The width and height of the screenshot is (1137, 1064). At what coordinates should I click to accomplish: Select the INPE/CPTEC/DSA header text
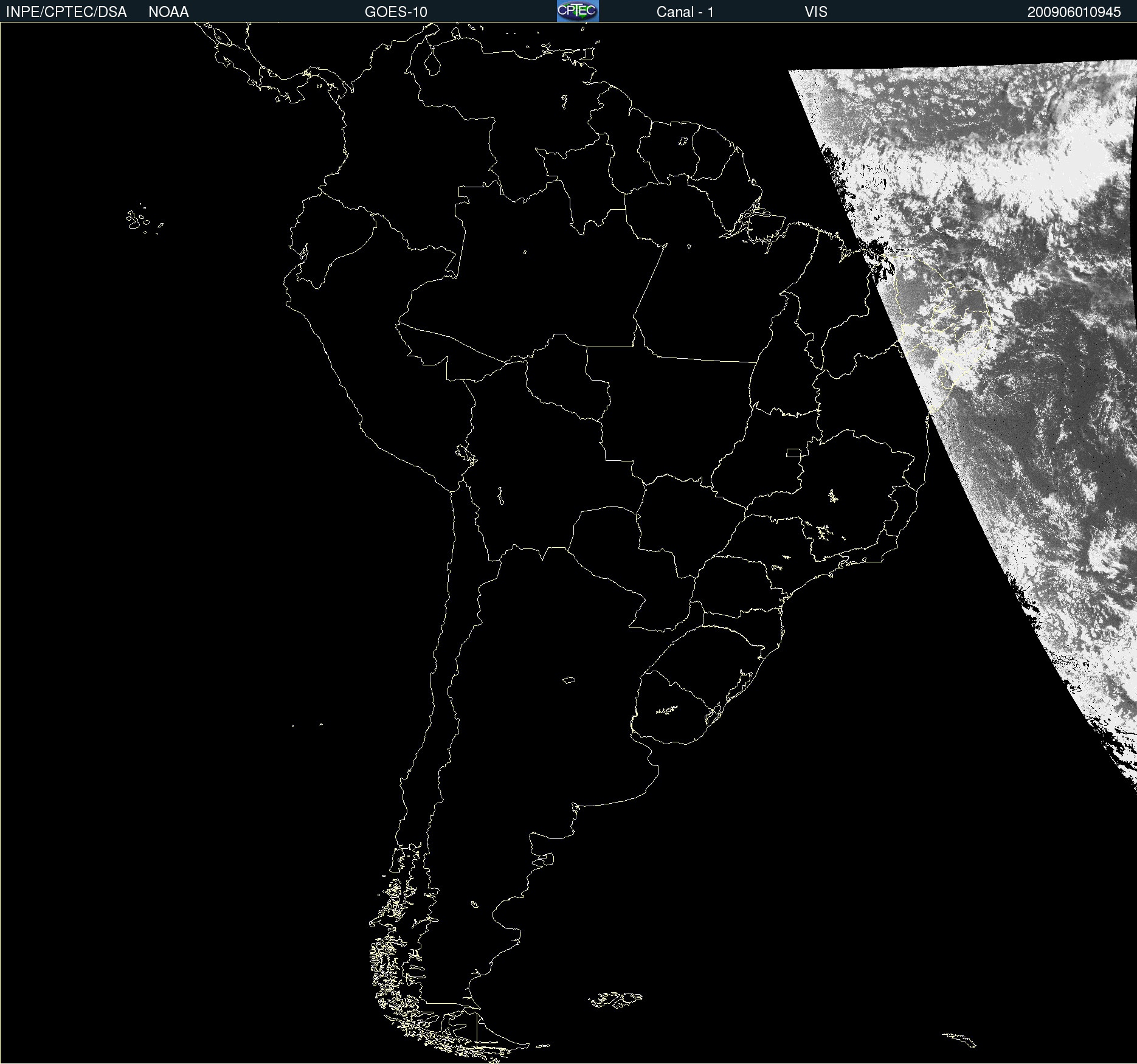click(66, 12)
